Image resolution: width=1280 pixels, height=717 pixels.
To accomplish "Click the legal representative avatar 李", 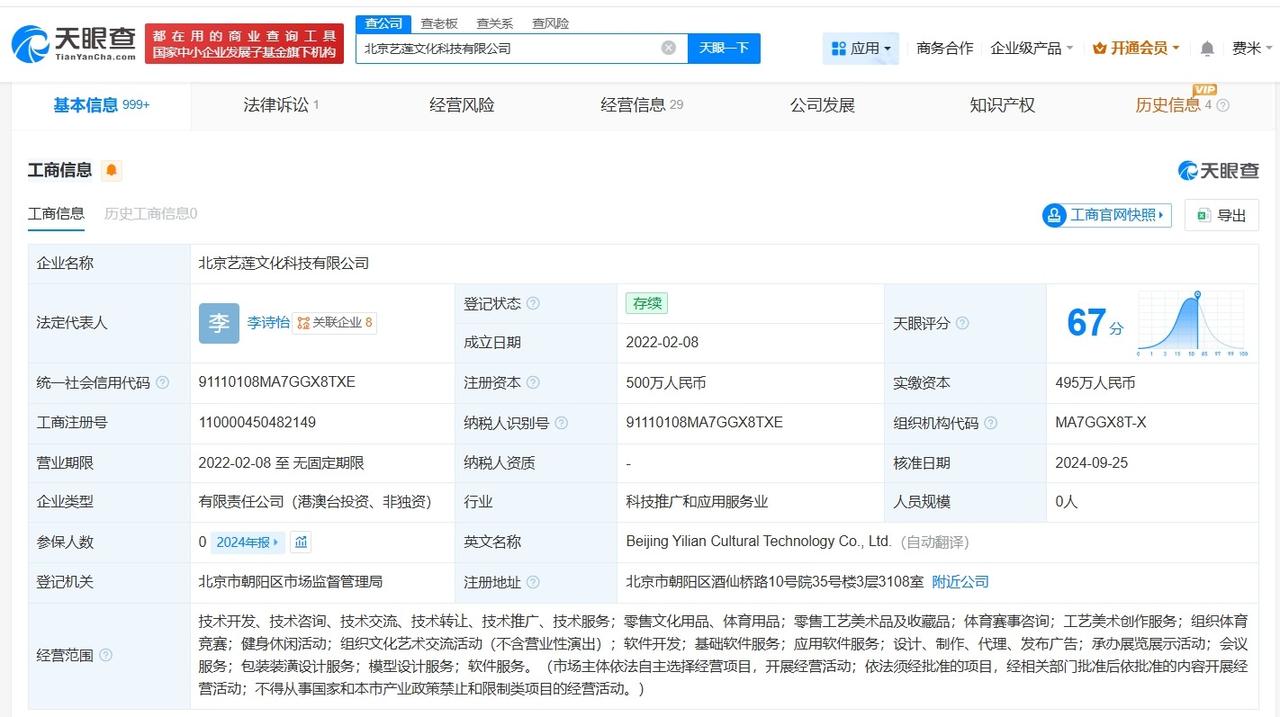I will pyautogui.click(x=218, y=323).
